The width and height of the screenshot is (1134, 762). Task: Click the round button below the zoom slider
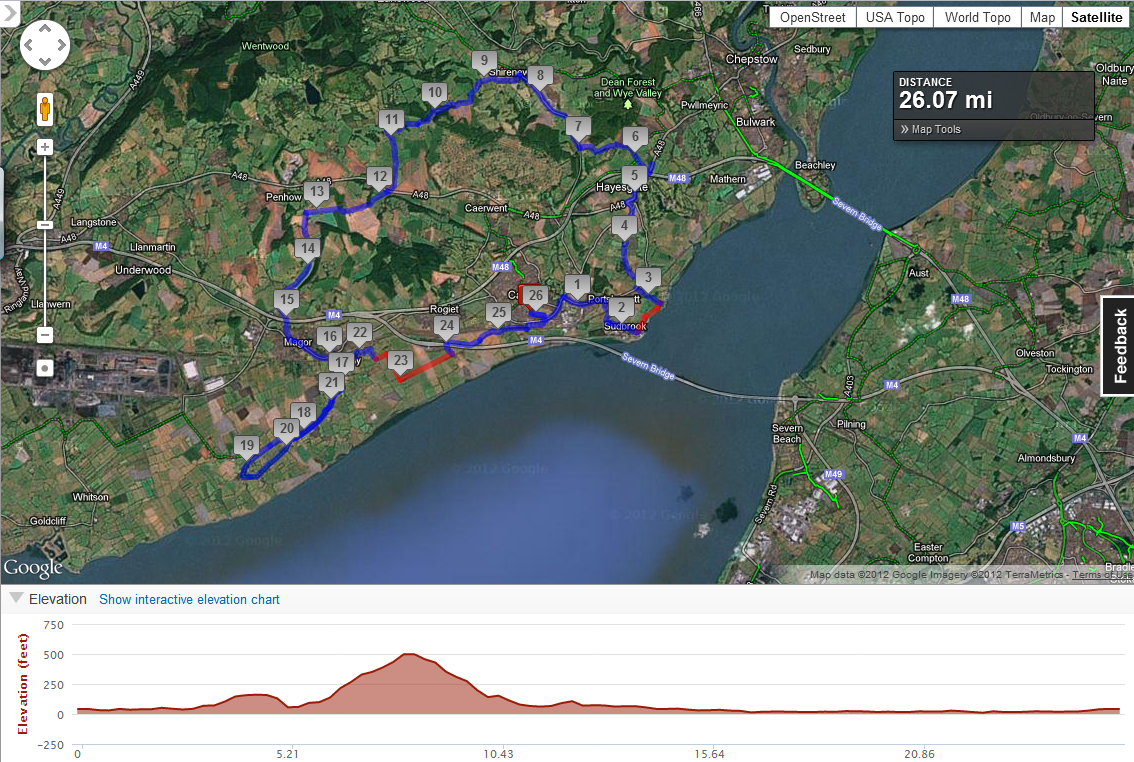click(x=45, y=368)
